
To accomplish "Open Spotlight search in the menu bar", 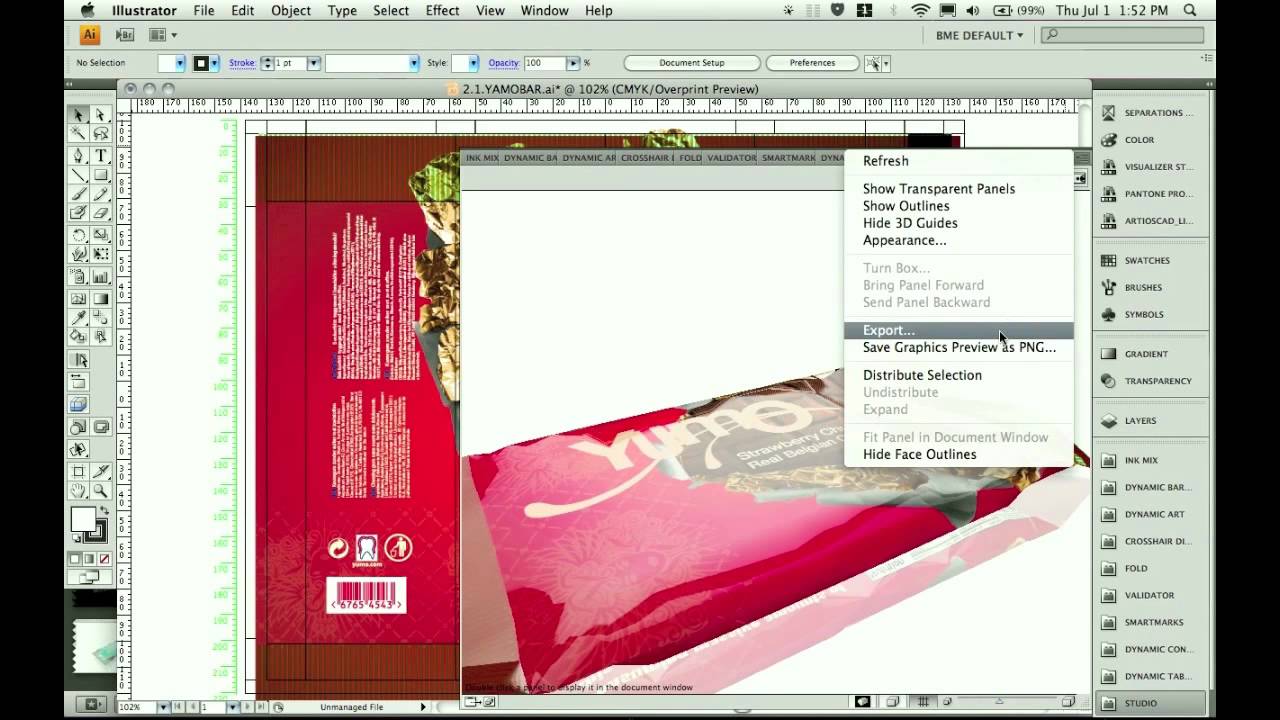I will [1190, 10].
